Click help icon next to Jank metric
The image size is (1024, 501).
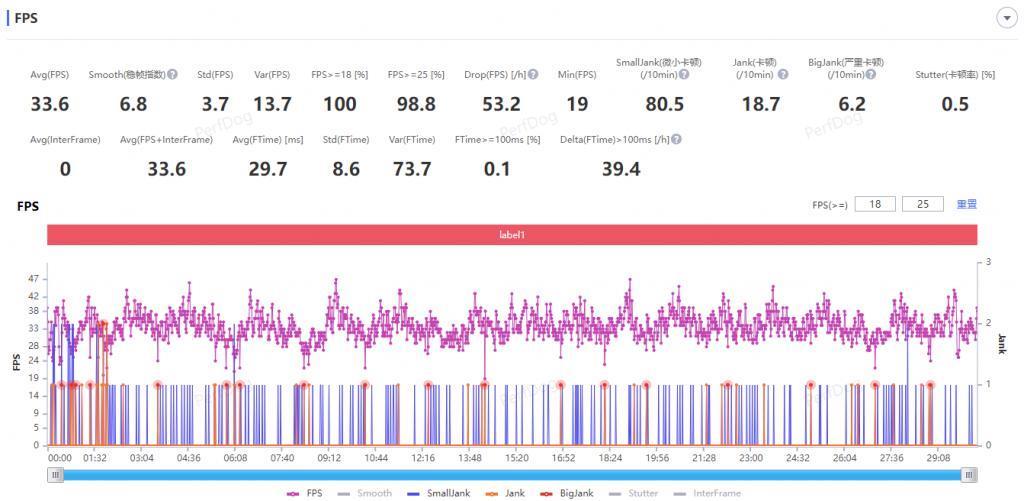click(782, 74)
